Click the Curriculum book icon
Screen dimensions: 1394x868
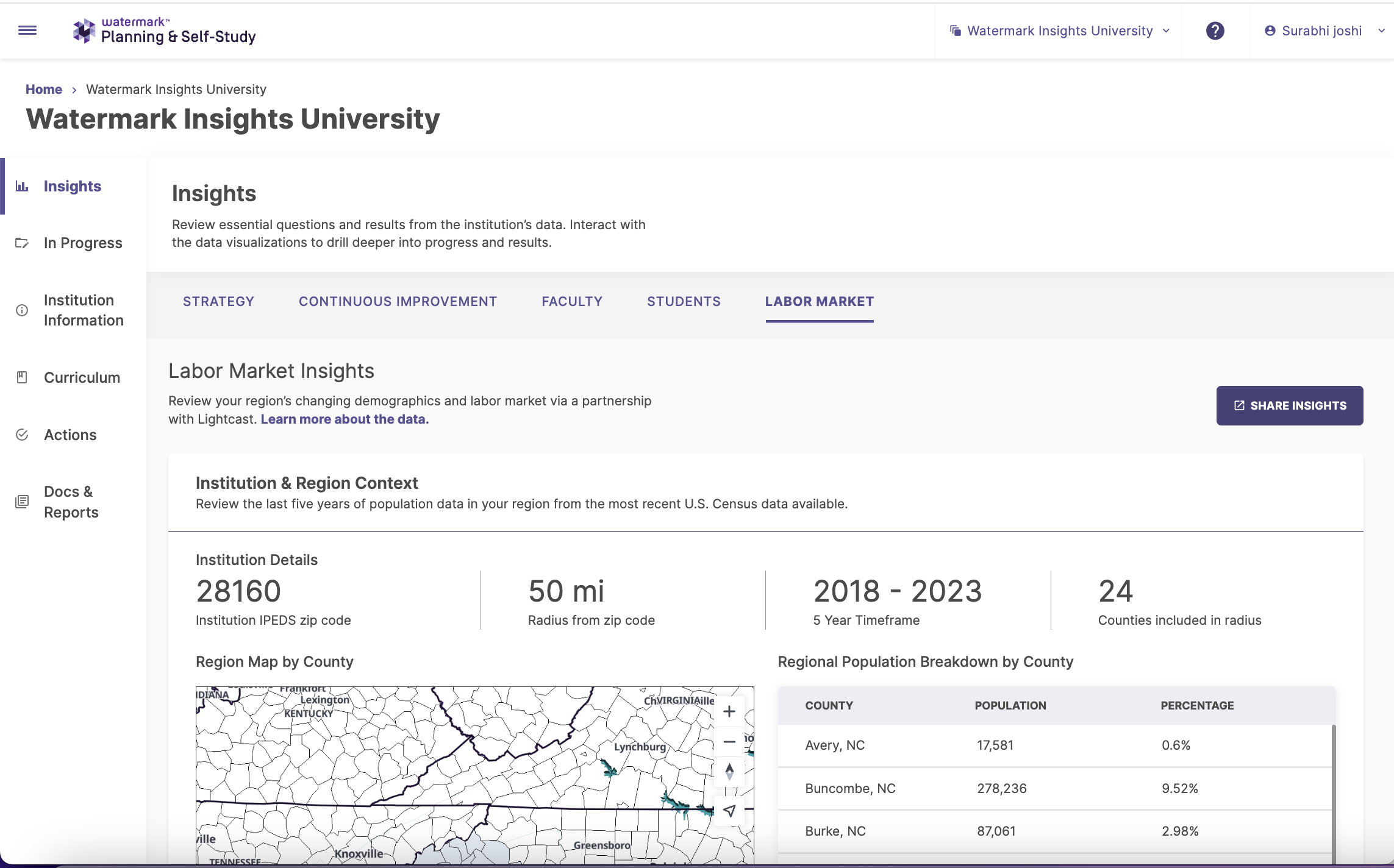[x=22, y=378]
